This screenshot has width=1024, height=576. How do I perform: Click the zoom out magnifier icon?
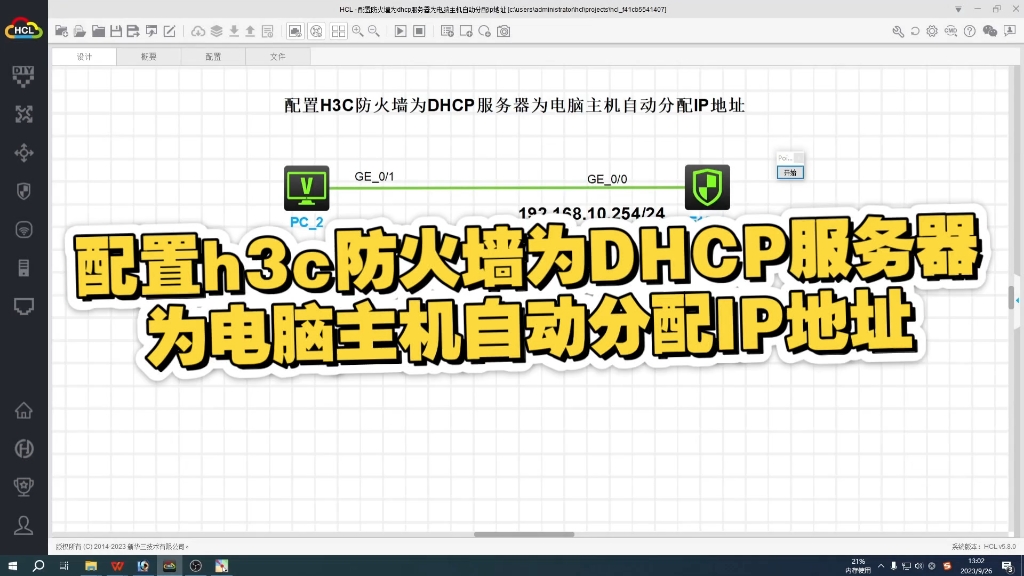(x=374, y=31)
